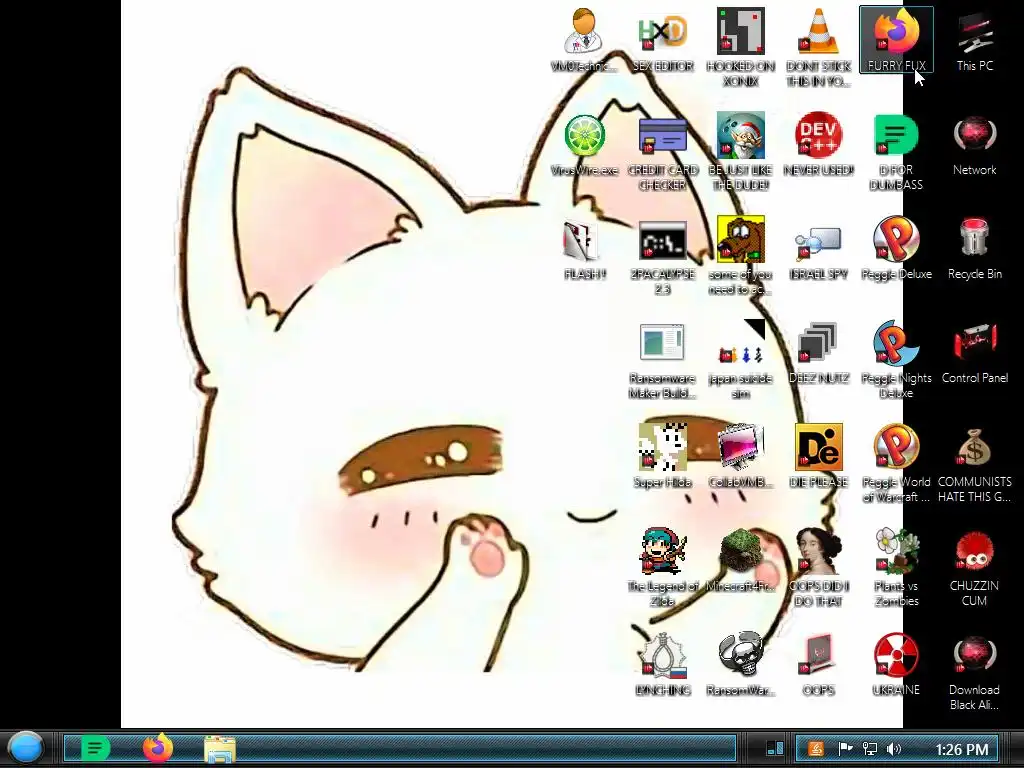Open Peggle World of Warcraft shortcut
Image resolution: width=1024 pixels, height=768 pixels.
click(896, 464)
